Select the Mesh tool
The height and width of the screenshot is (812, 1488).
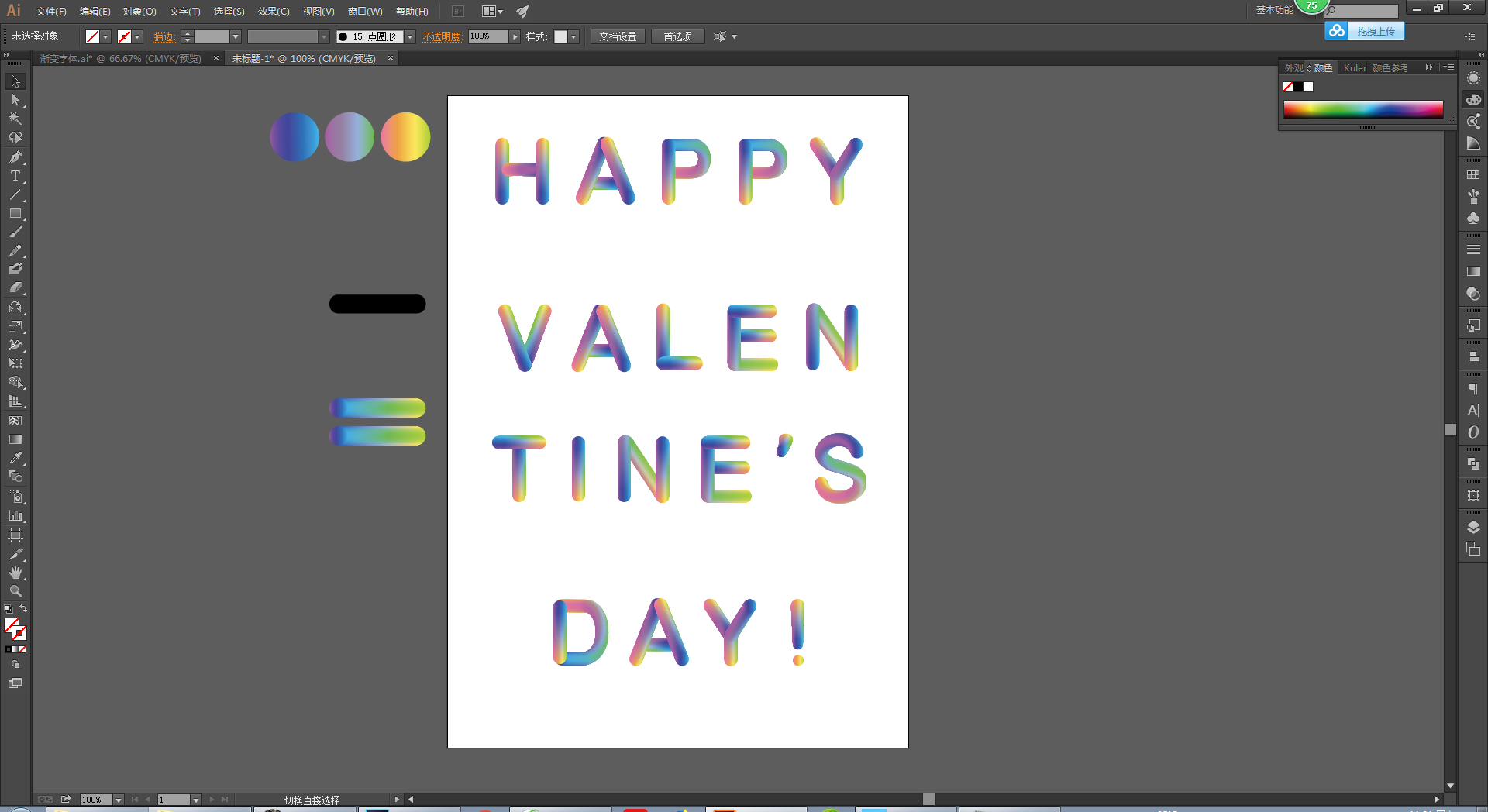(15, 421)
